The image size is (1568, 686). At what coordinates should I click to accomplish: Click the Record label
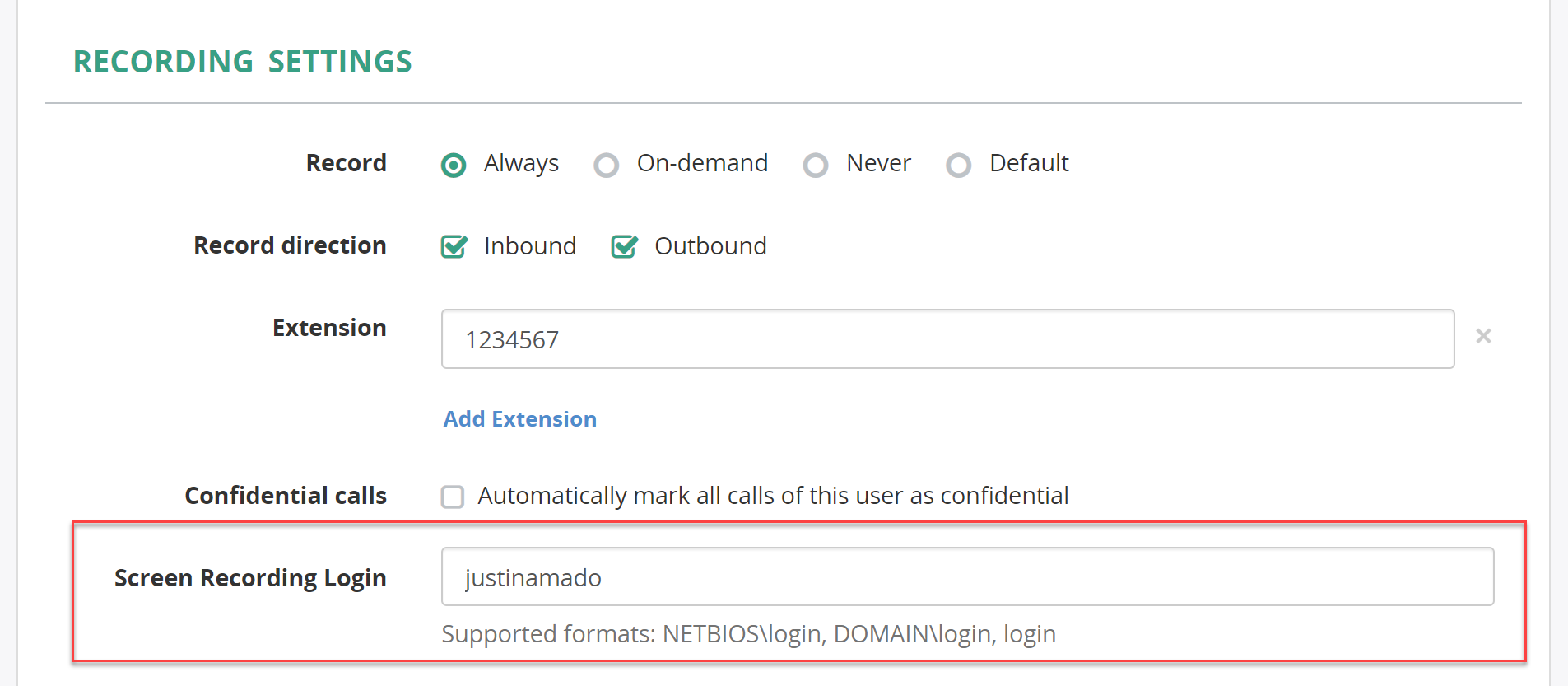click(347, 163)
